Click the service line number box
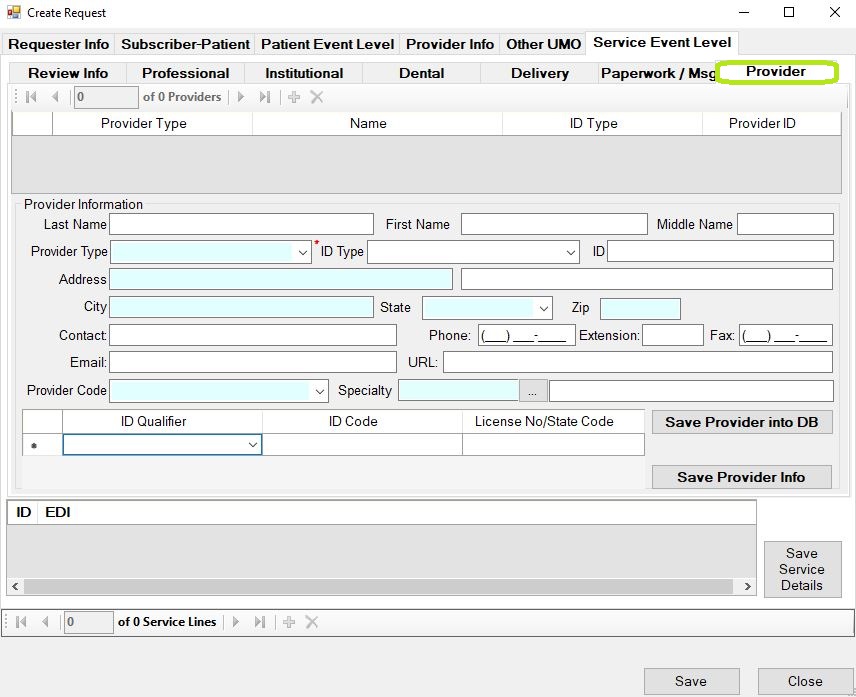Viewport: 856px width, 697px height. point(88,622)
